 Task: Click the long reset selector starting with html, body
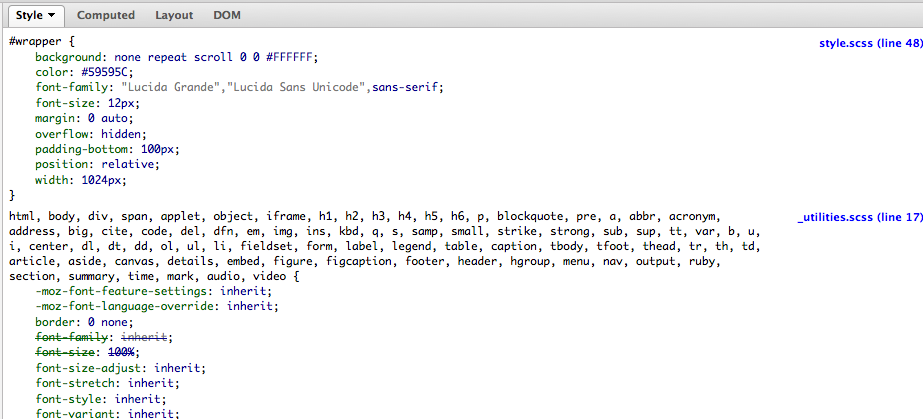(386, 246)
